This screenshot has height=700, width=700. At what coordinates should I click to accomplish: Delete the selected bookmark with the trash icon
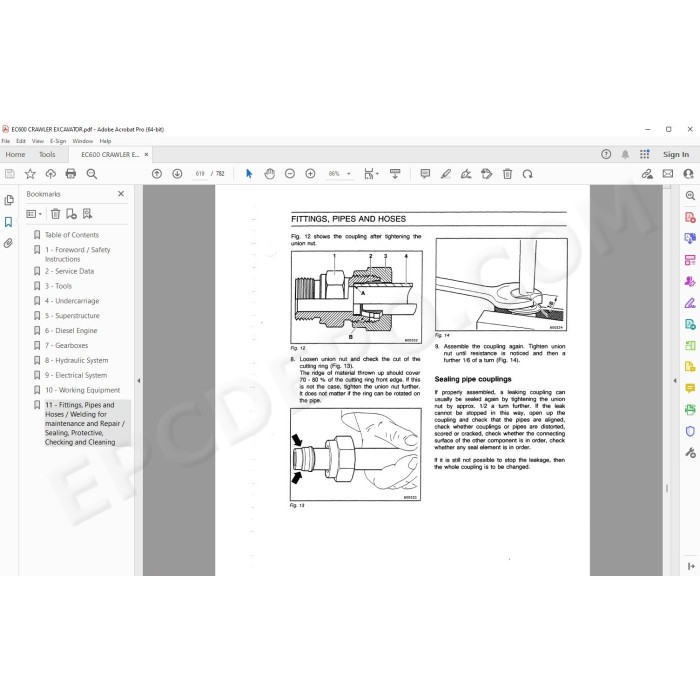[x=55, y=214]
